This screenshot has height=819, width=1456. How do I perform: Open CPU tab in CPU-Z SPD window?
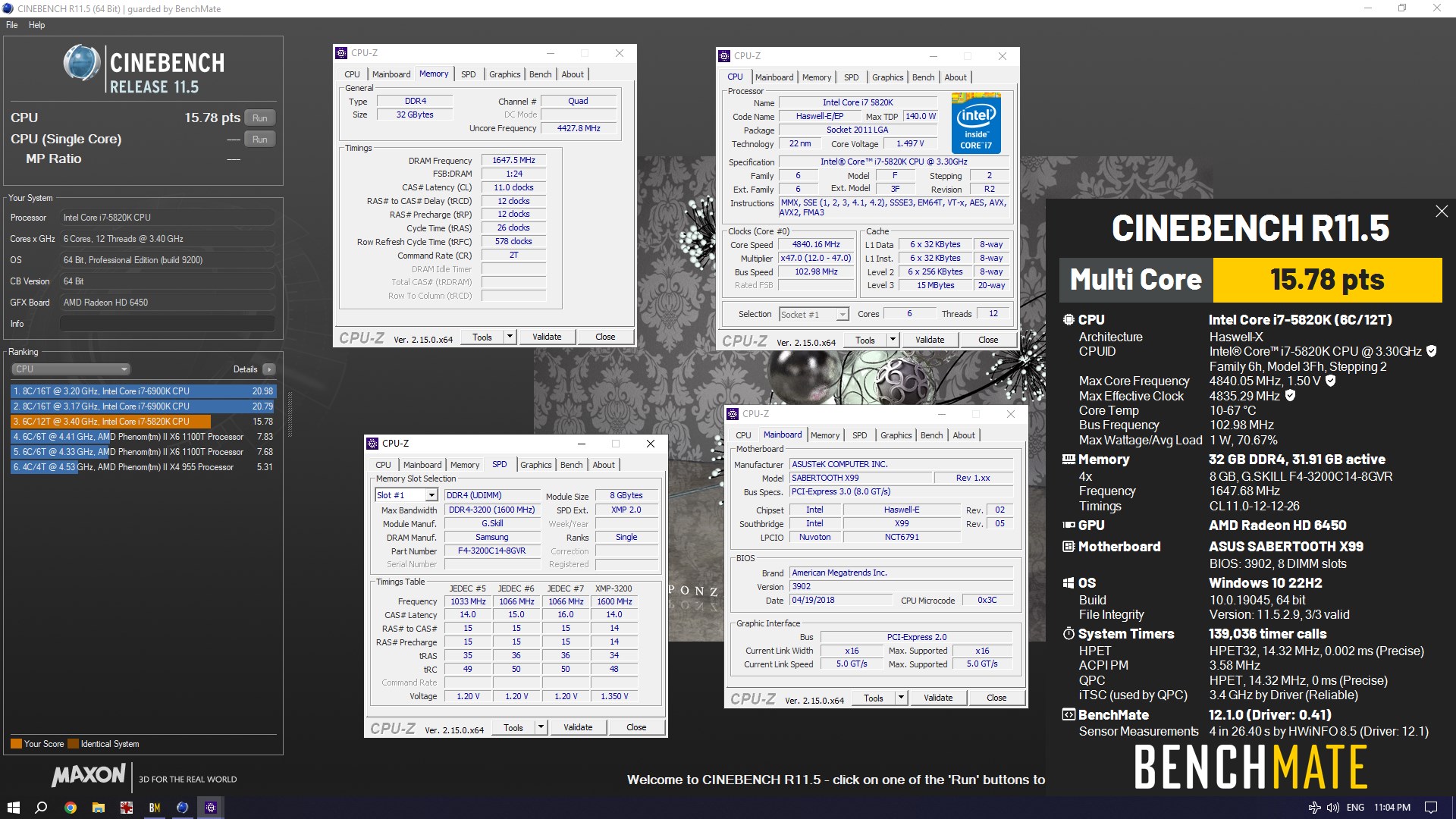point(384,465)
